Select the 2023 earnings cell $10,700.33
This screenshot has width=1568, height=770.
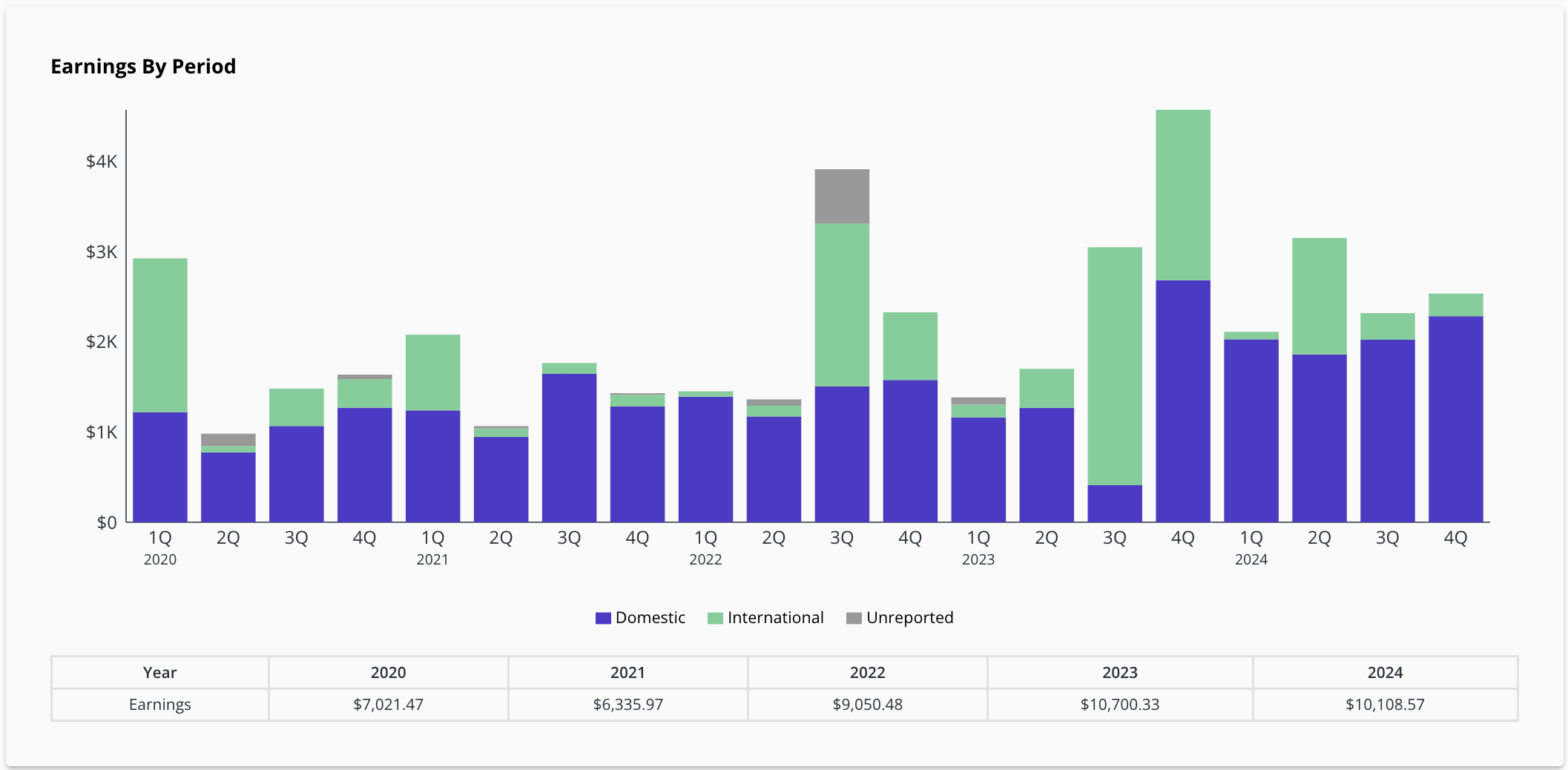click(x=1119, y=705)
